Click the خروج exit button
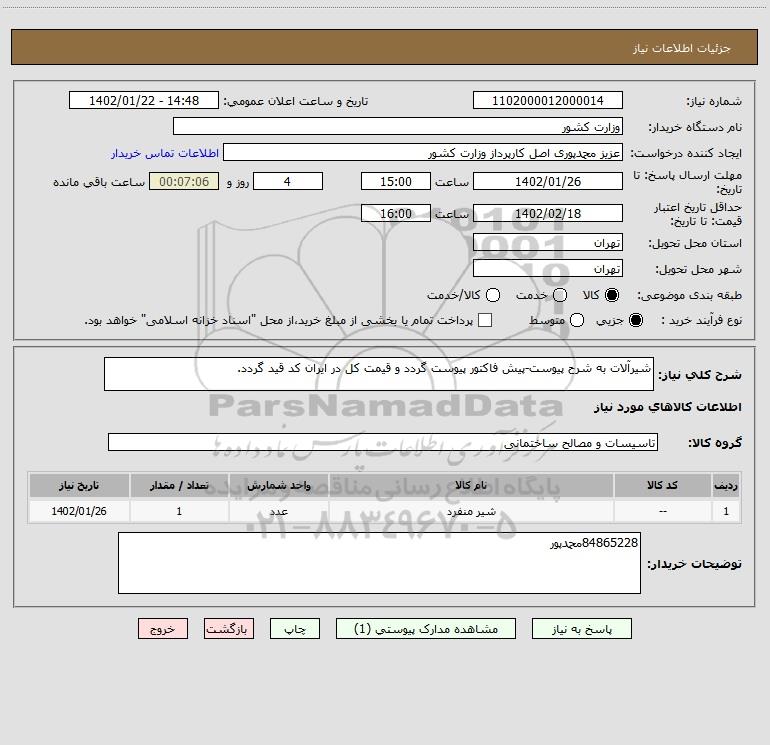The width and height of the screenshot is (770, 745). click(x=163, y=629)
